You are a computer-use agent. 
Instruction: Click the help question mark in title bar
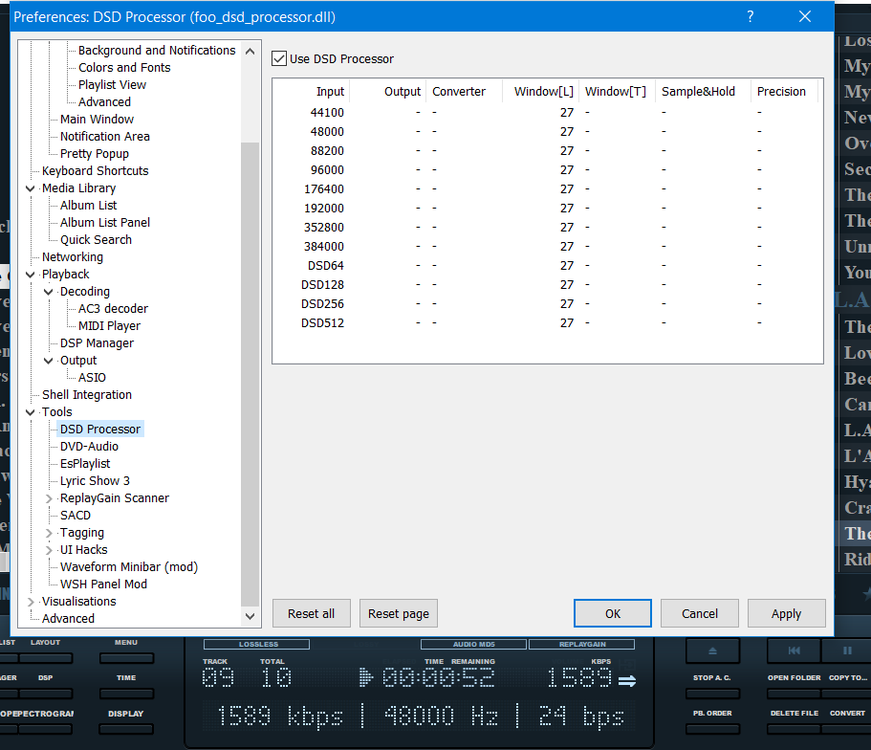(750, 16)
